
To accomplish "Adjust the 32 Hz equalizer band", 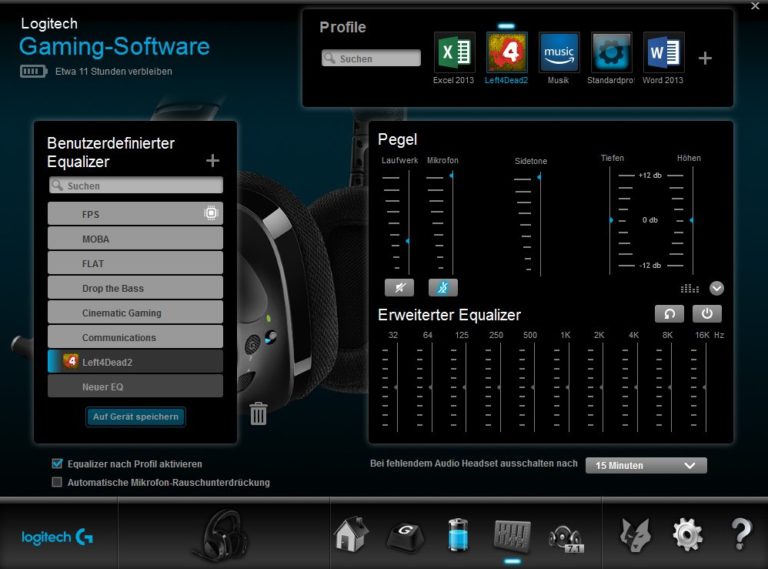I will 396,387.
